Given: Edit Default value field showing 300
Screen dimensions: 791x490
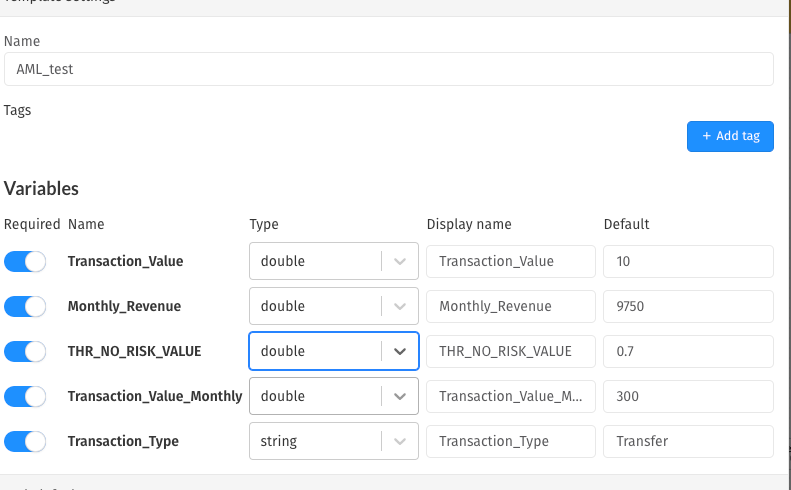Looking at the screenshot, I should click(x=688, y=396).
